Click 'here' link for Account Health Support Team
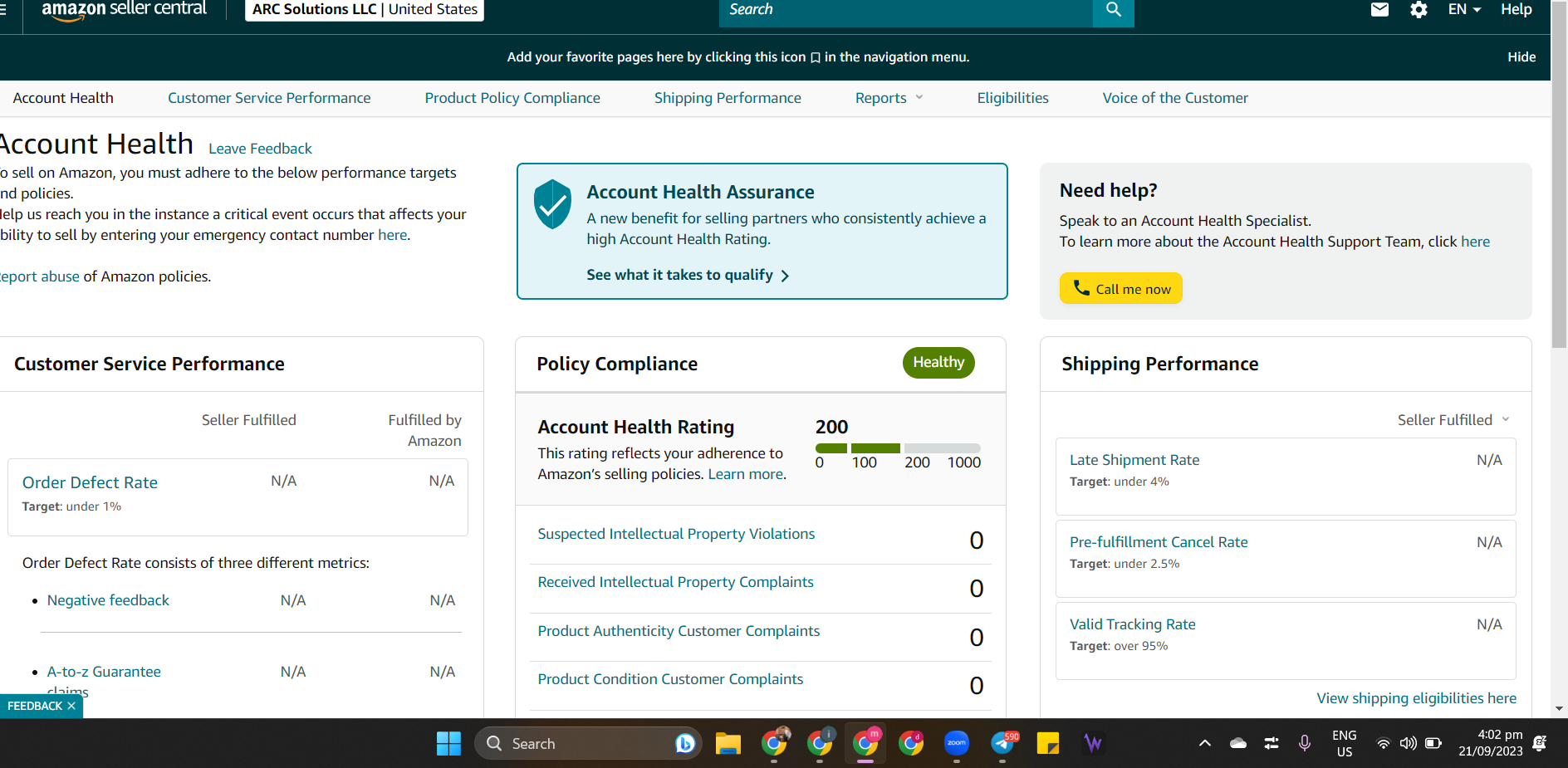The width and height of the screenshot is (1568, 768). tap(1475, 242)
